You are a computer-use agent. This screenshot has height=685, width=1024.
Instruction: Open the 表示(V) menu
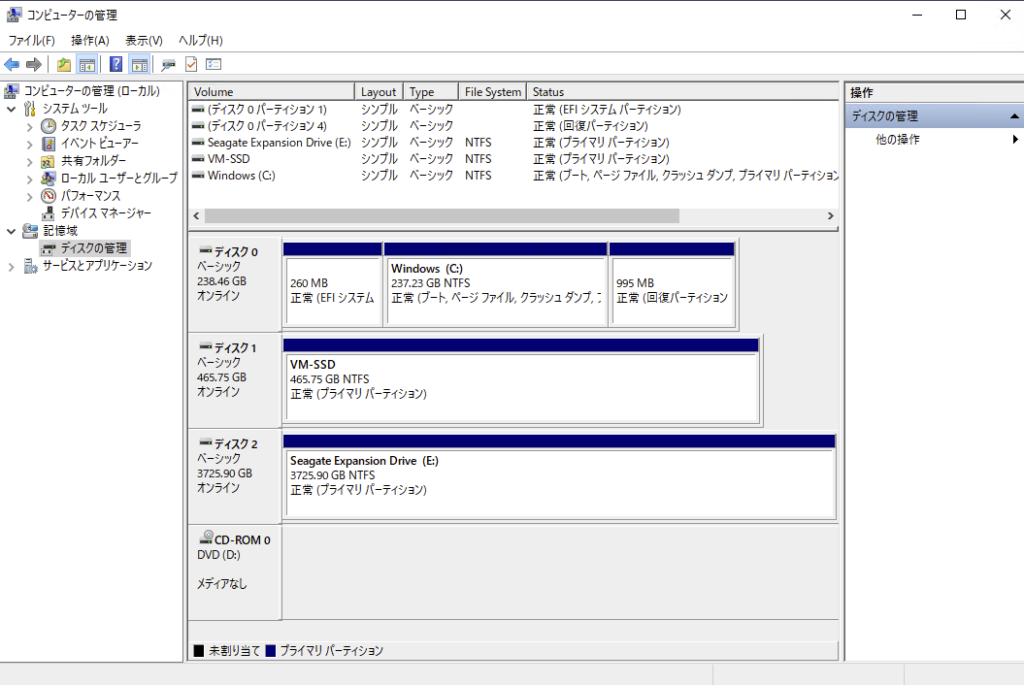(143, 40)
